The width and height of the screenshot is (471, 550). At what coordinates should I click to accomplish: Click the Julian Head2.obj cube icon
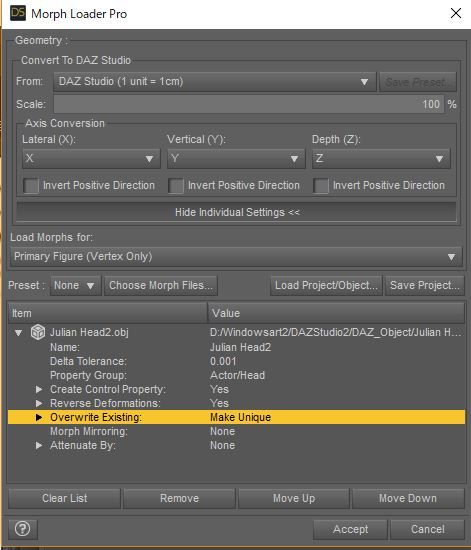click(x=38, y=332)
